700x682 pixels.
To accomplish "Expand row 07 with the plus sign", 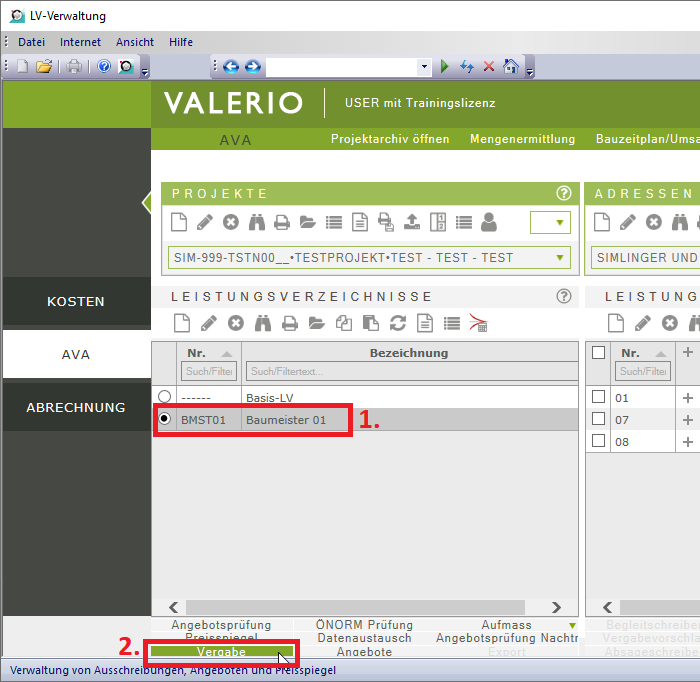I will (687, 420).
